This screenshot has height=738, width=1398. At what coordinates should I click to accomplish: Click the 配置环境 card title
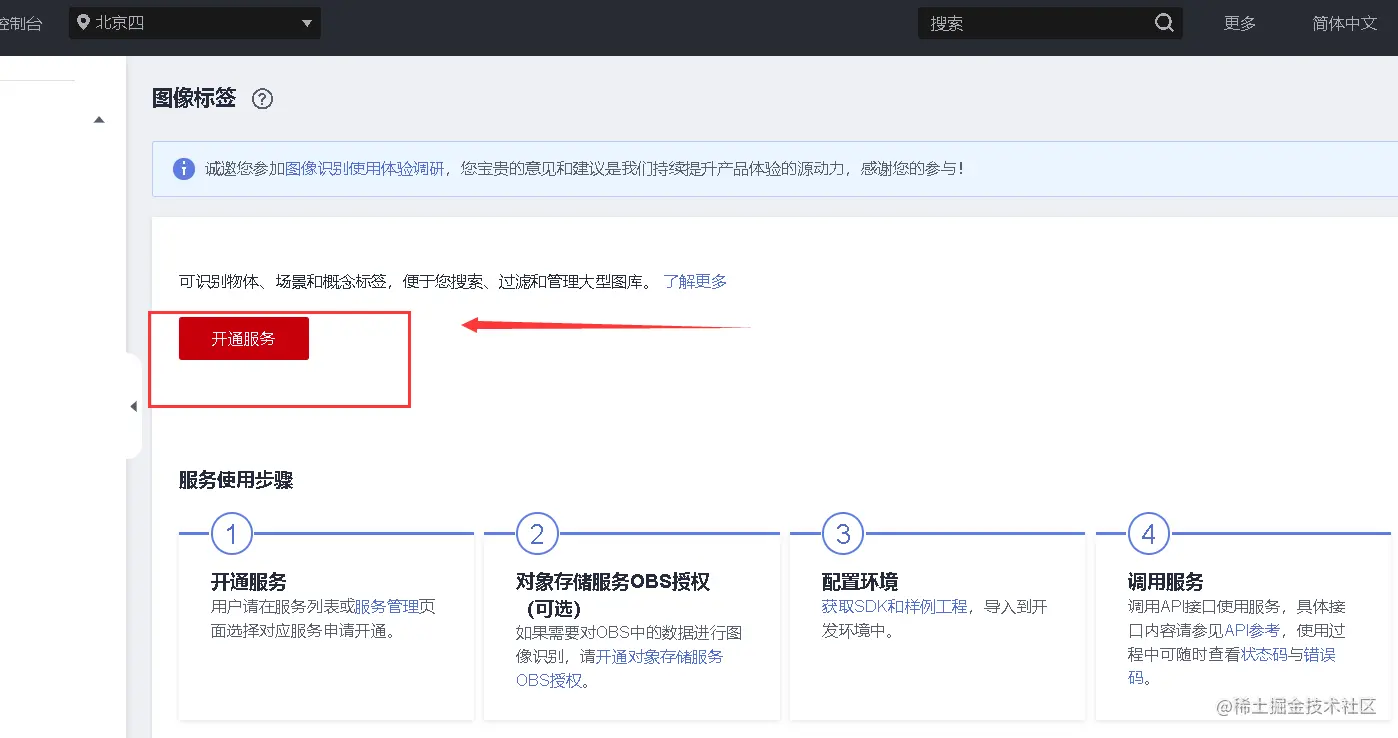pos(860,581)
